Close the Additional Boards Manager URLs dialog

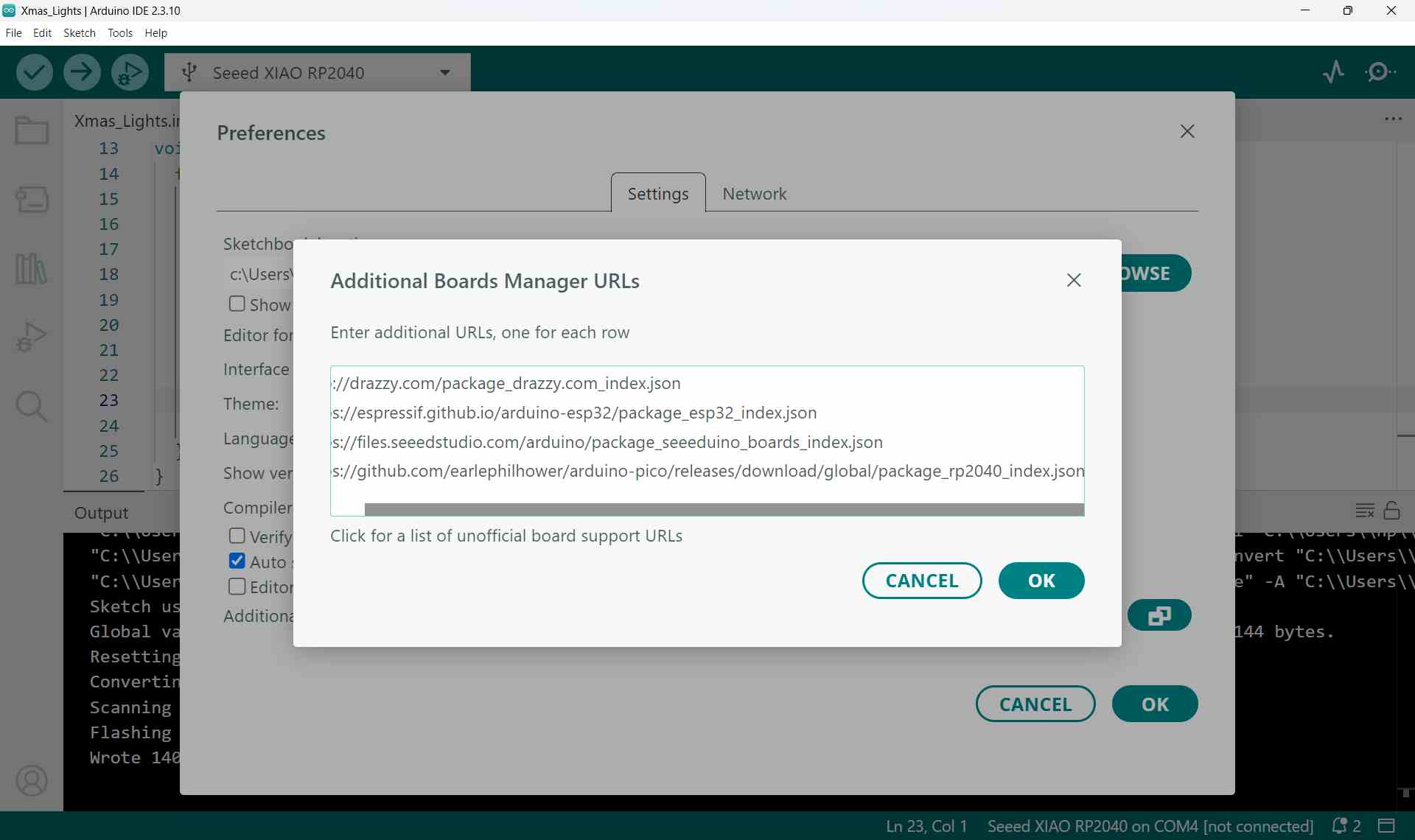coord(1074,280)
